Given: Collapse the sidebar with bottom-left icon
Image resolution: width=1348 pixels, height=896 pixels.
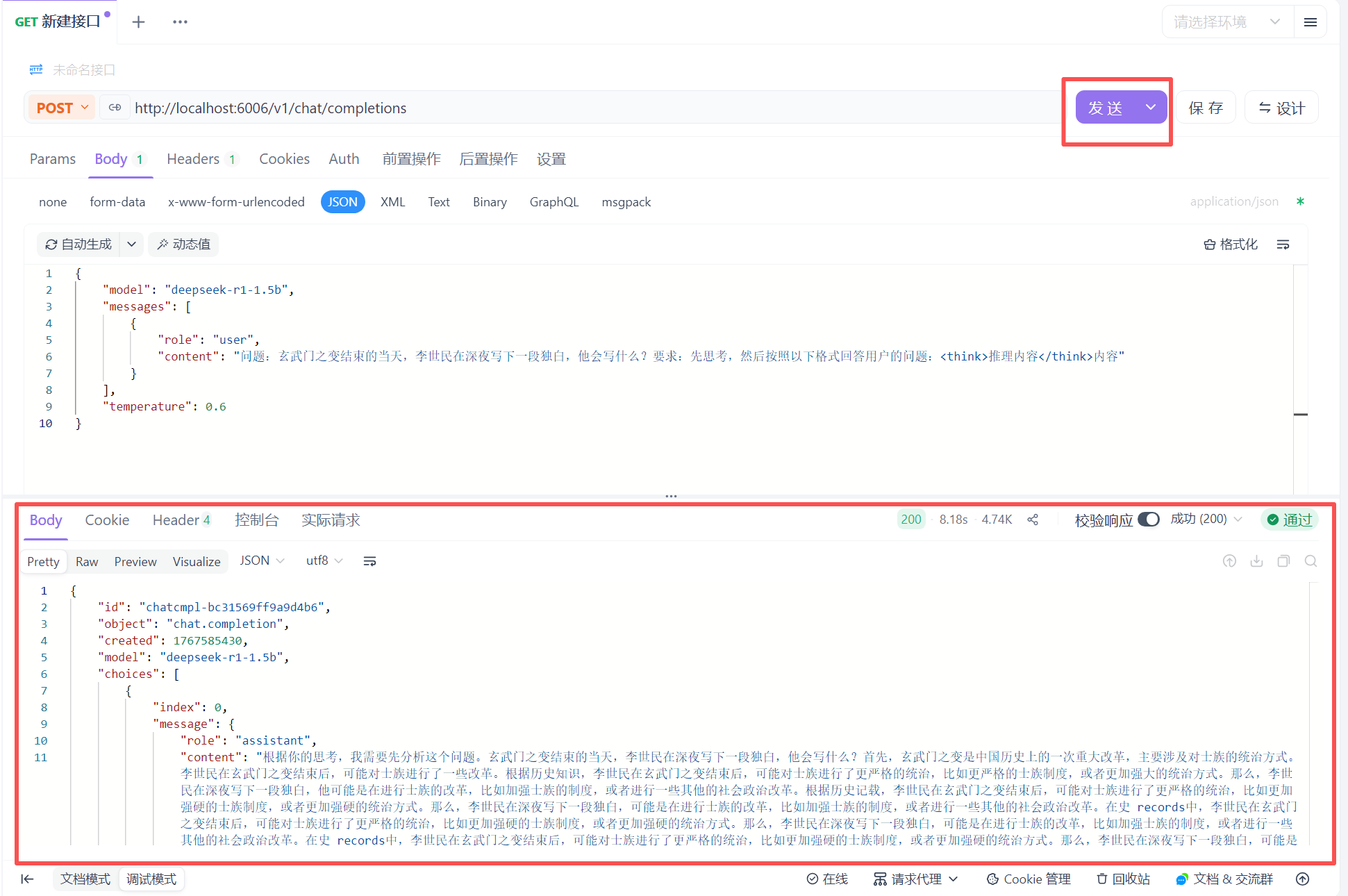Looking at the screenshot, I should (x=27, y=879).
